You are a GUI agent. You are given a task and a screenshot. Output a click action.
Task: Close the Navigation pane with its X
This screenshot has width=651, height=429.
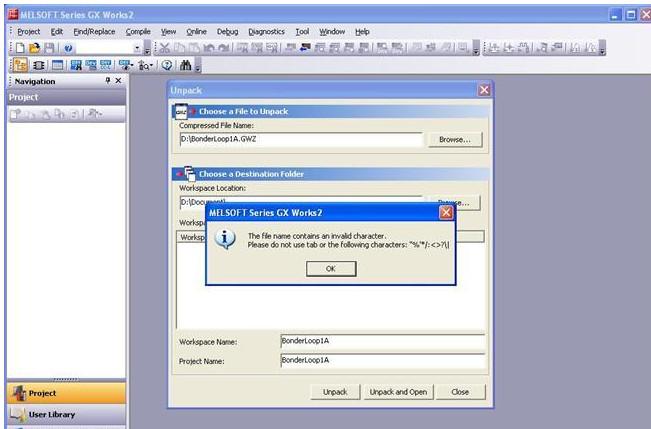click(118, 81)
